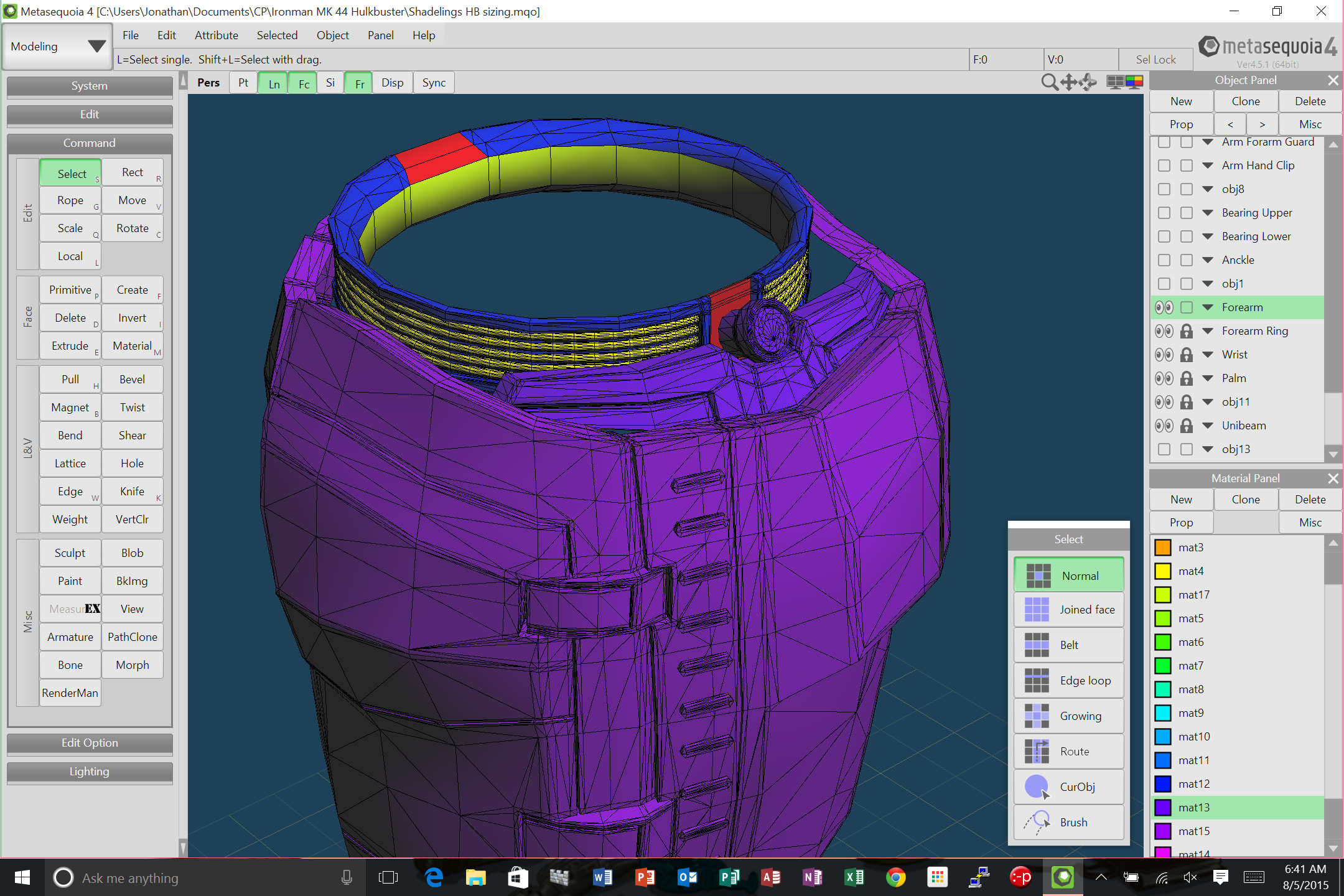Click the zoom magnifier view icon
This screenshot has height=896, width=1344.
point(1050,82)
